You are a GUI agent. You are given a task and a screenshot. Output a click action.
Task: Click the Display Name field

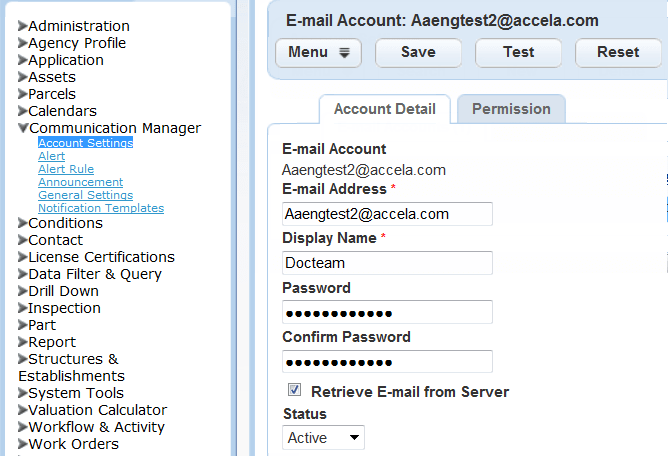click(387, 263)
